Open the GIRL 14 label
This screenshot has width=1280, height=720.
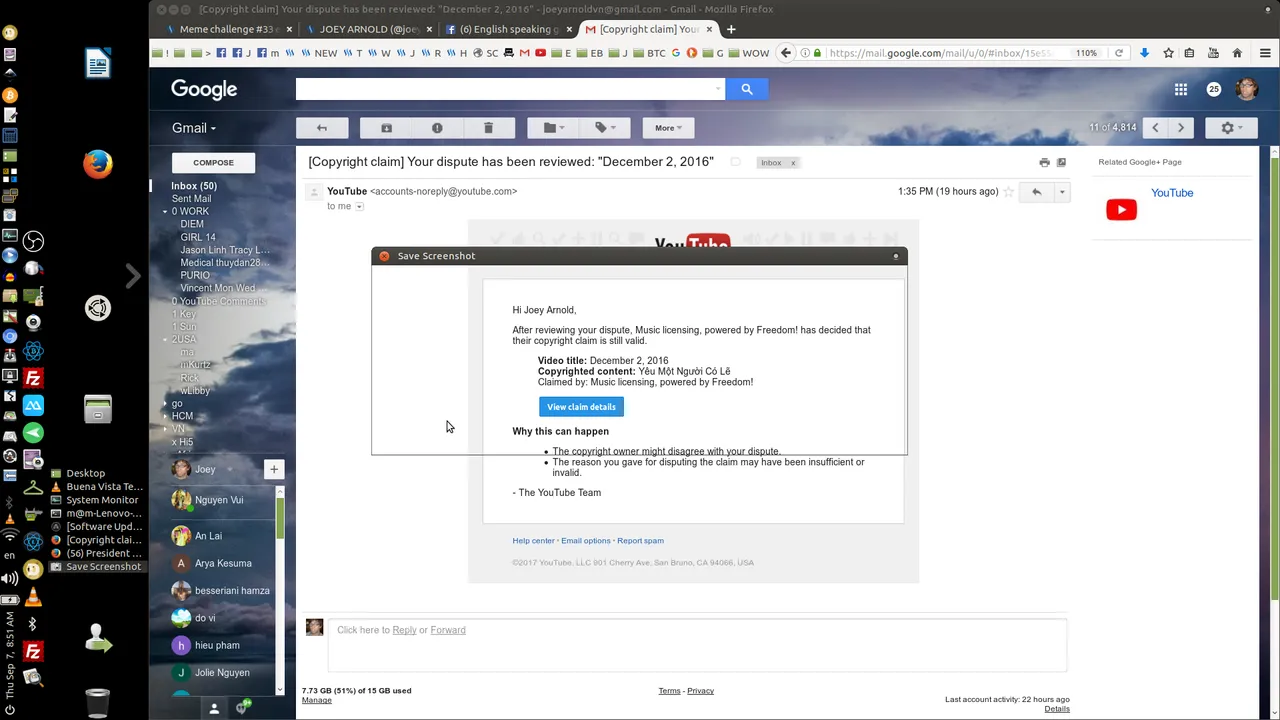pyautogui.click(x=198, y=237)
